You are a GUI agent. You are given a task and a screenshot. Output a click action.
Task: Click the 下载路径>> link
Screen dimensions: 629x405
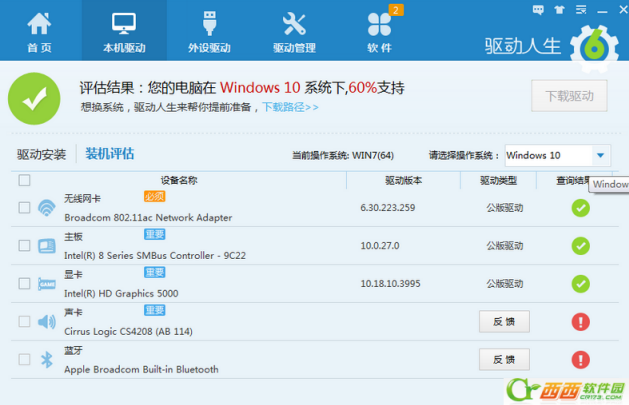click(x=290, y=107)
